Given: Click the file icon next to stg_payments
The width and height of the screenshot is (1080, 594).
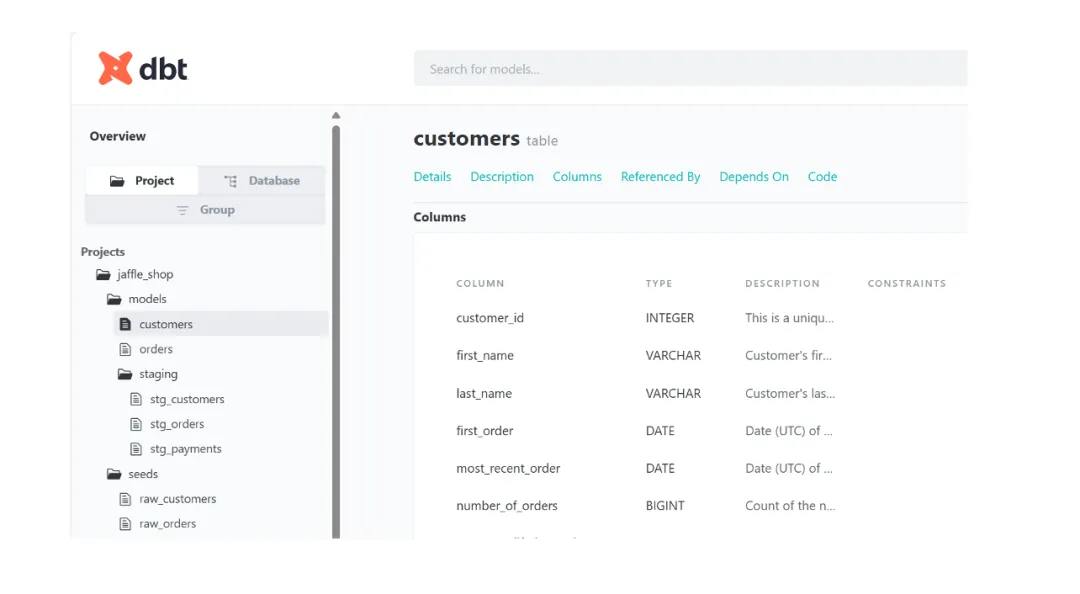Looking at the screenshot, I should (136, 449).
